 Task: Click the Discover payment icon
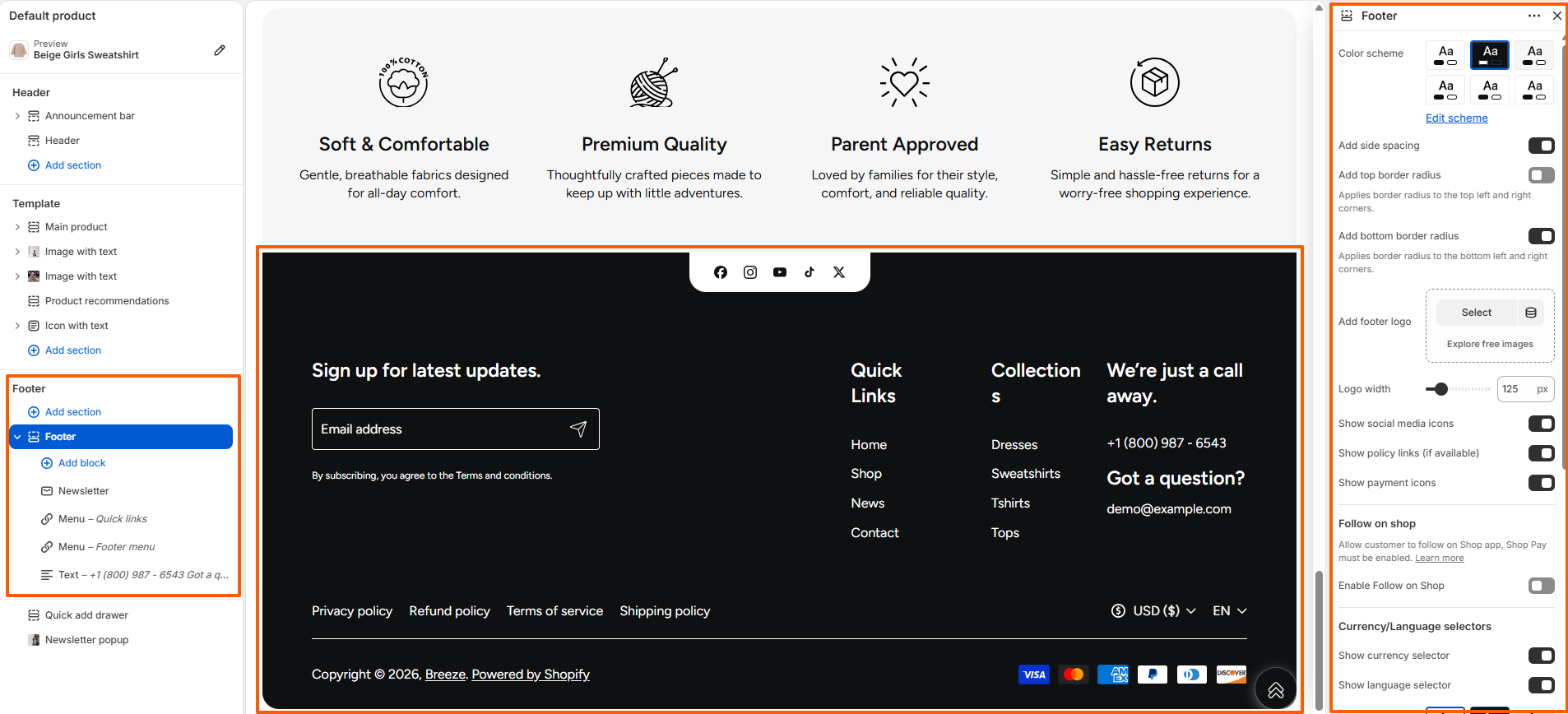click(x=1232, y=675)
